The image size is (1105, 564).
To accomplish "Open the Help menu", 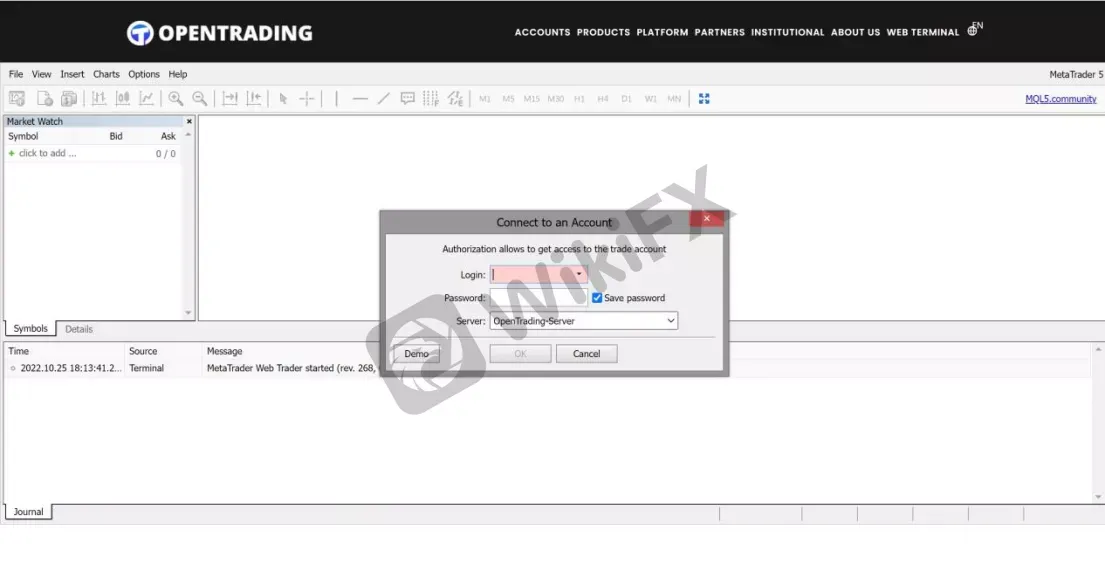I will coord(178,74).
